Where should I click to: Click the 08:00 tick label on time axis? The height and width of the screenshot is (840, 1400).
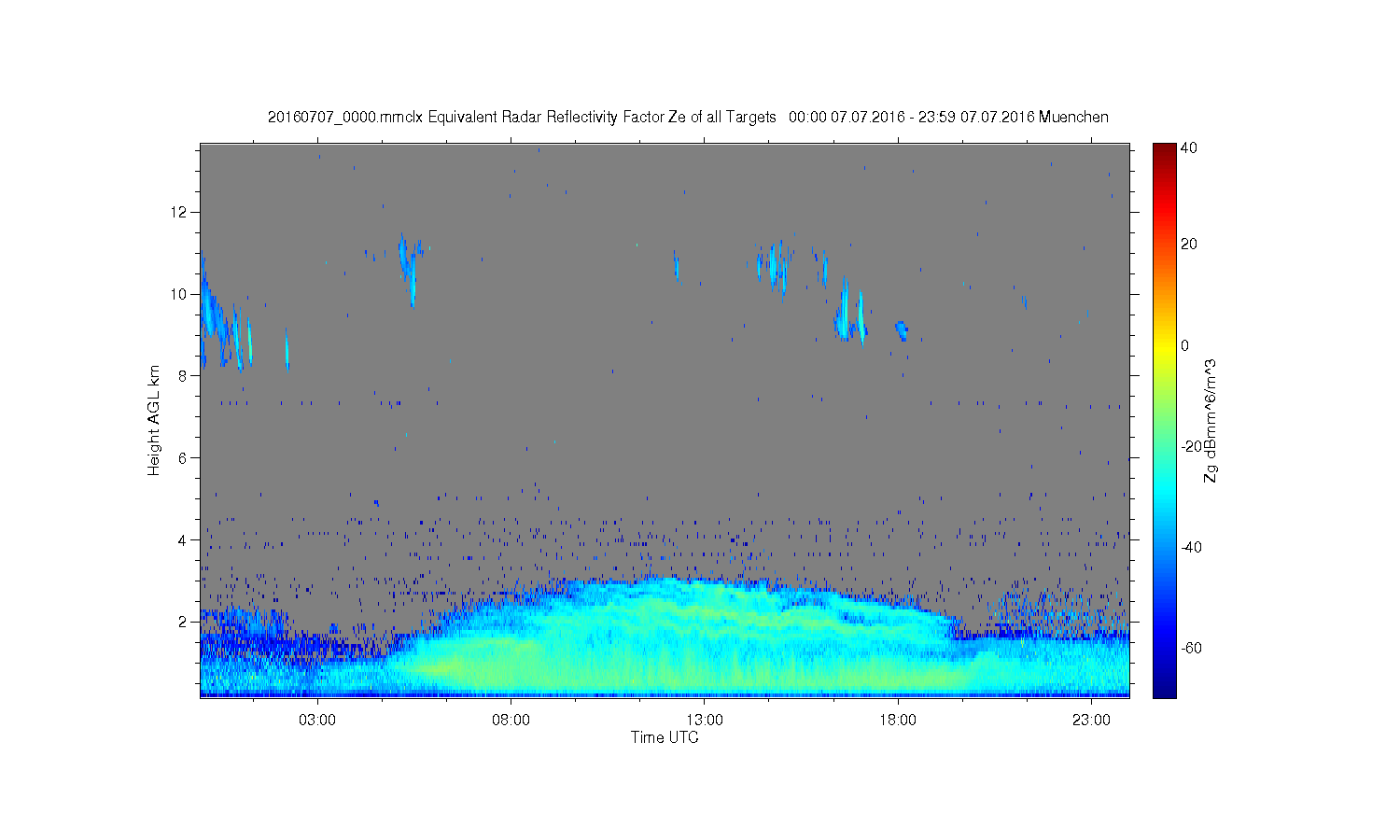(x=511, y=721)
